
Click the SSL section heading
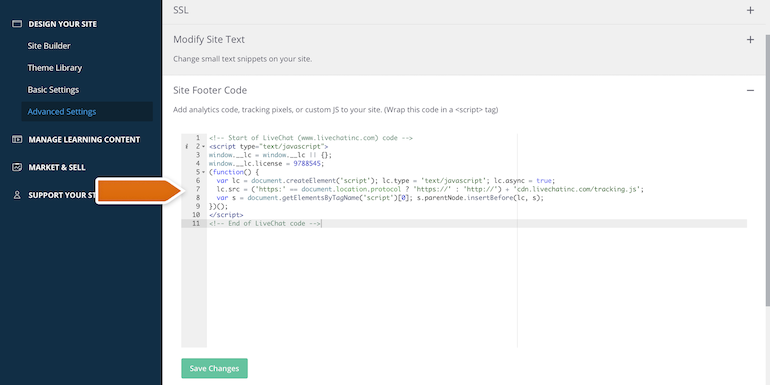click(180, 10)
